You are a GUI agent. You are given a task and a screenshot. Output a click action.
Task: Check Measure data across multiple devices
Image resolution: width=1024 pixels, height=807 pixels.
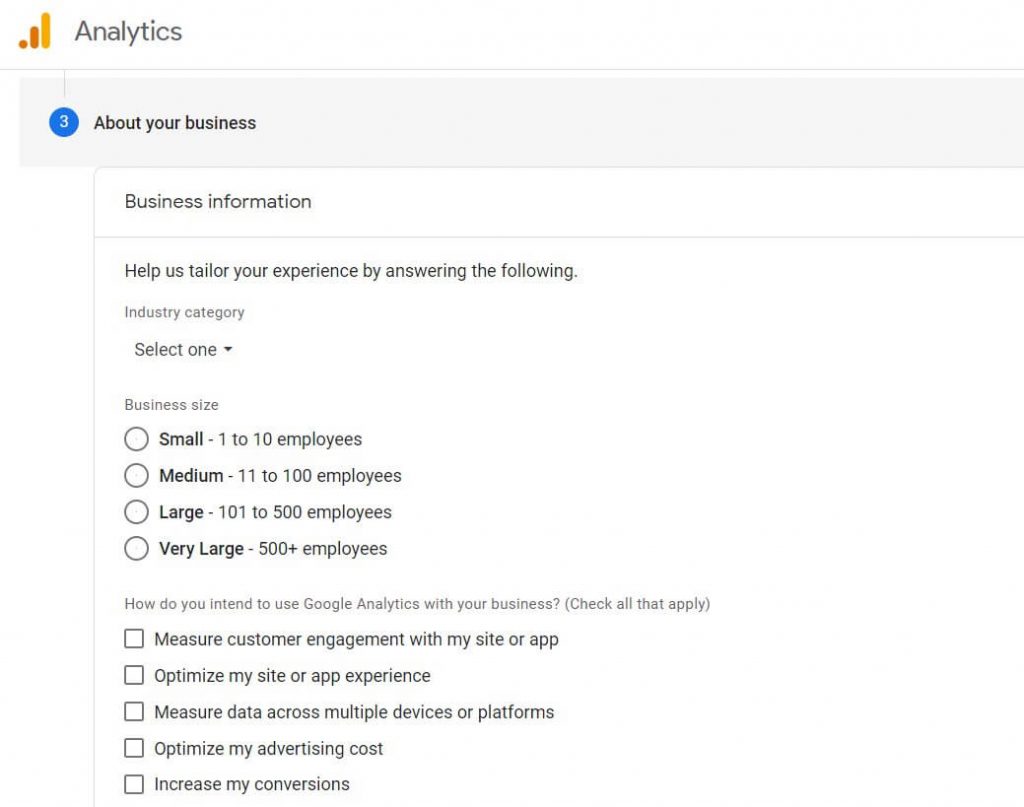click(134, 711)
